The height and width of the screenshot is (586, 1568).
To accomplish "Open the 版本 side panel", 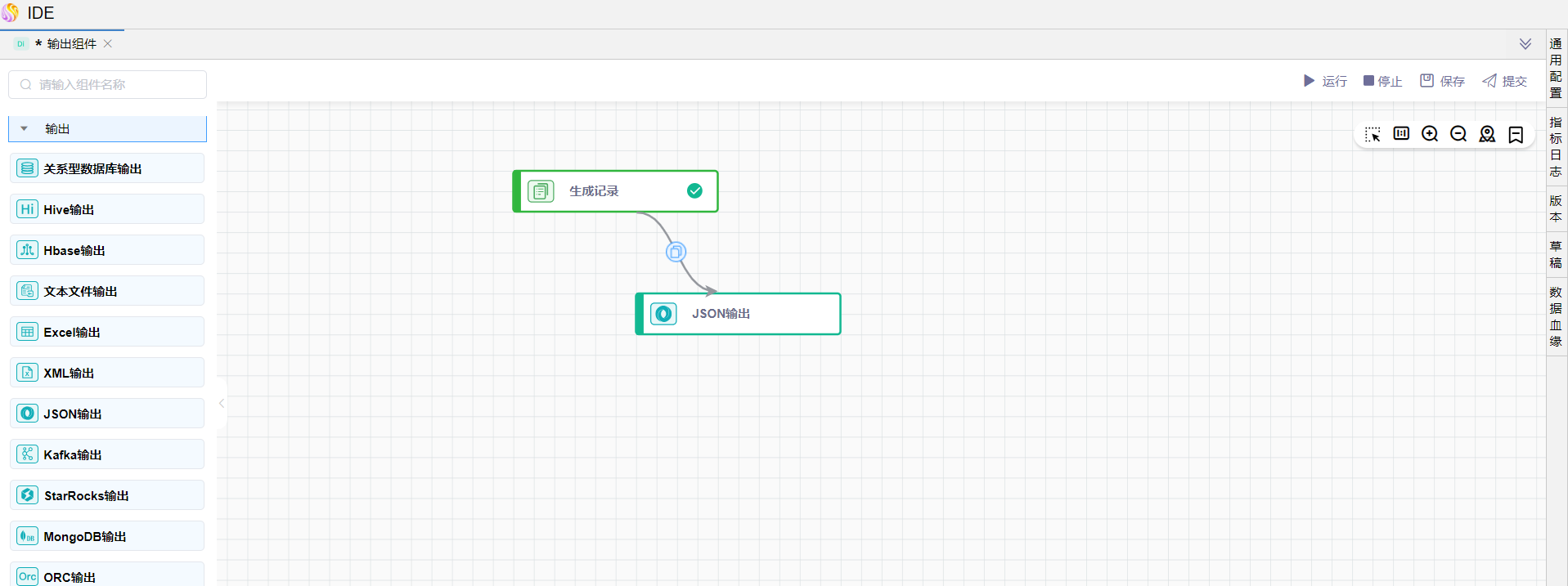I will pyautogui.click(x=1556, y=208).
